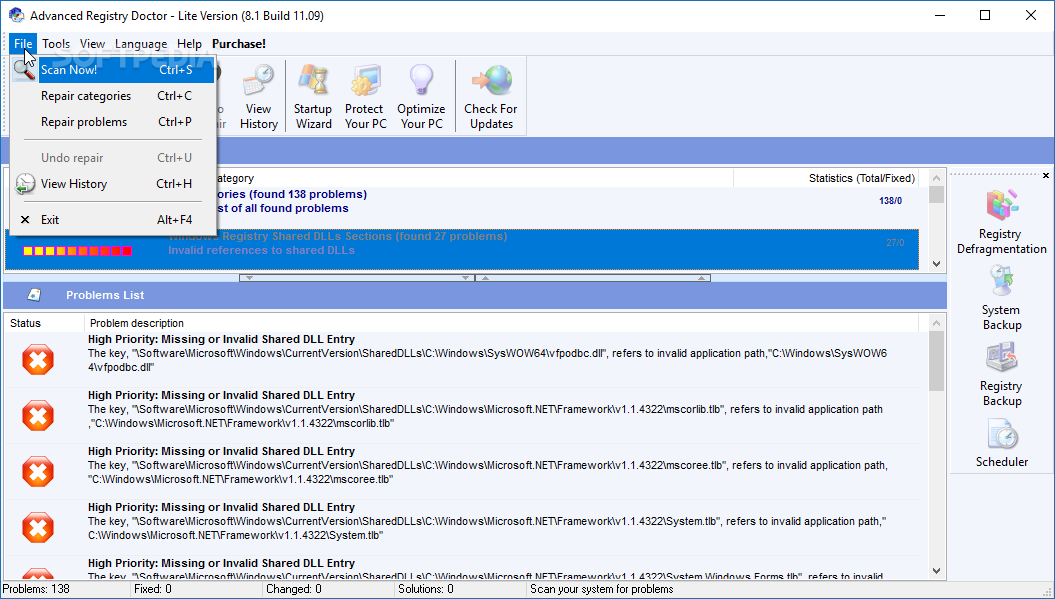
Task: Click the Status column header
Action: (x=44, y=323)
